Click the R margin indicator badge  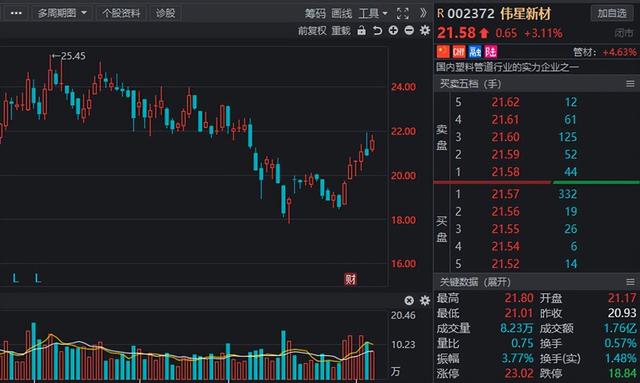(x=440, y=14)
